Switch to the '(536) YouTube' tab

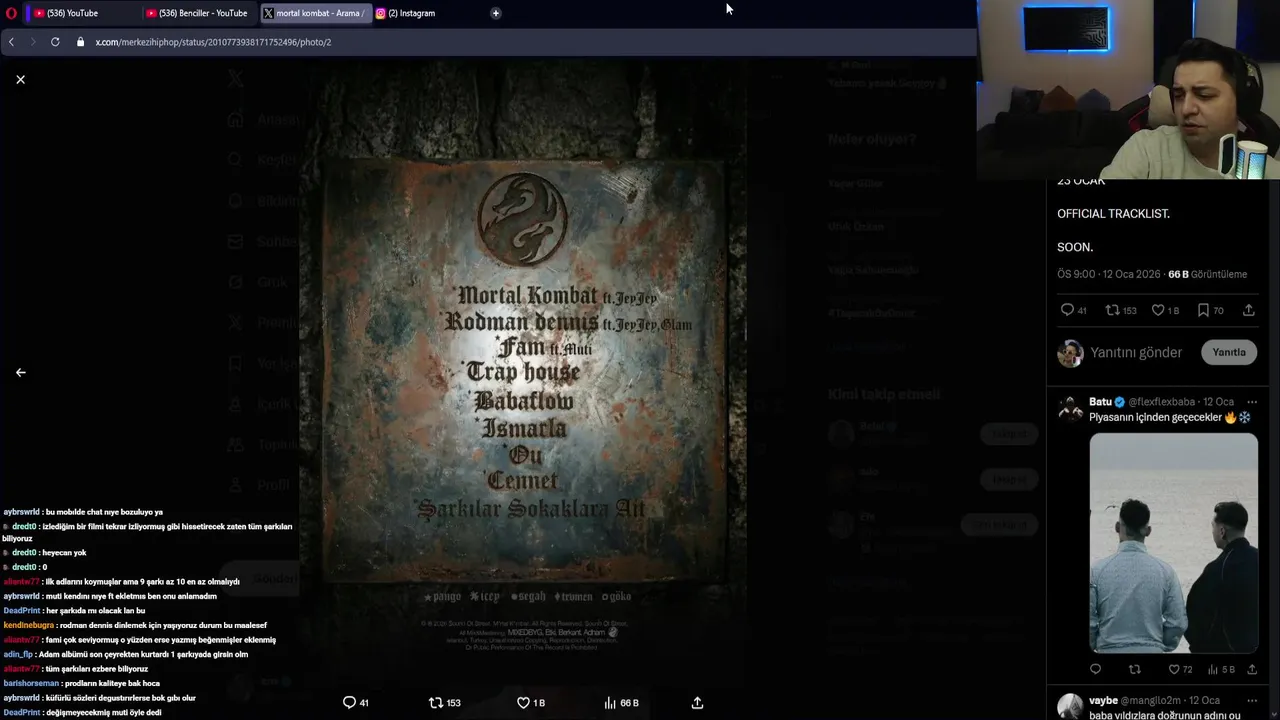[x=73, y=13]
